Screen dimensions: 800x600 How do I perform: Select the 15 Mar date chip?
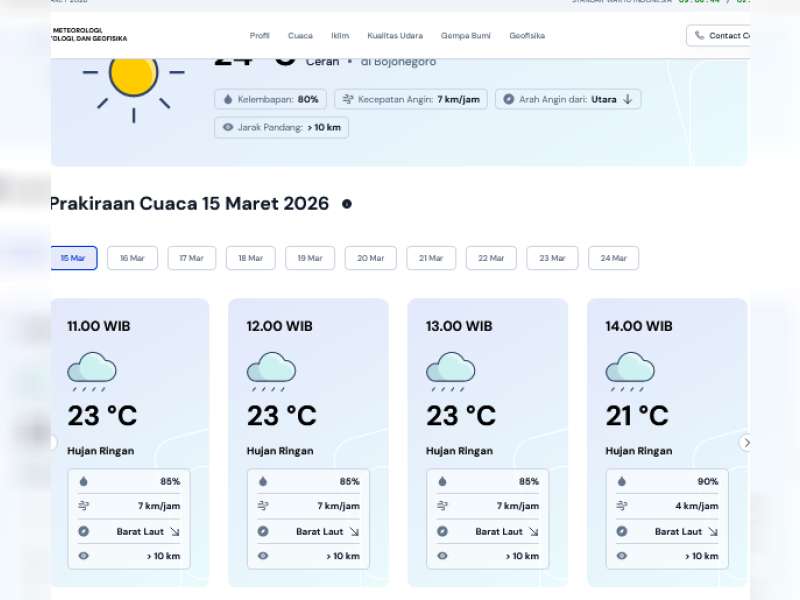pyautogui.click(x=73, y=258)
